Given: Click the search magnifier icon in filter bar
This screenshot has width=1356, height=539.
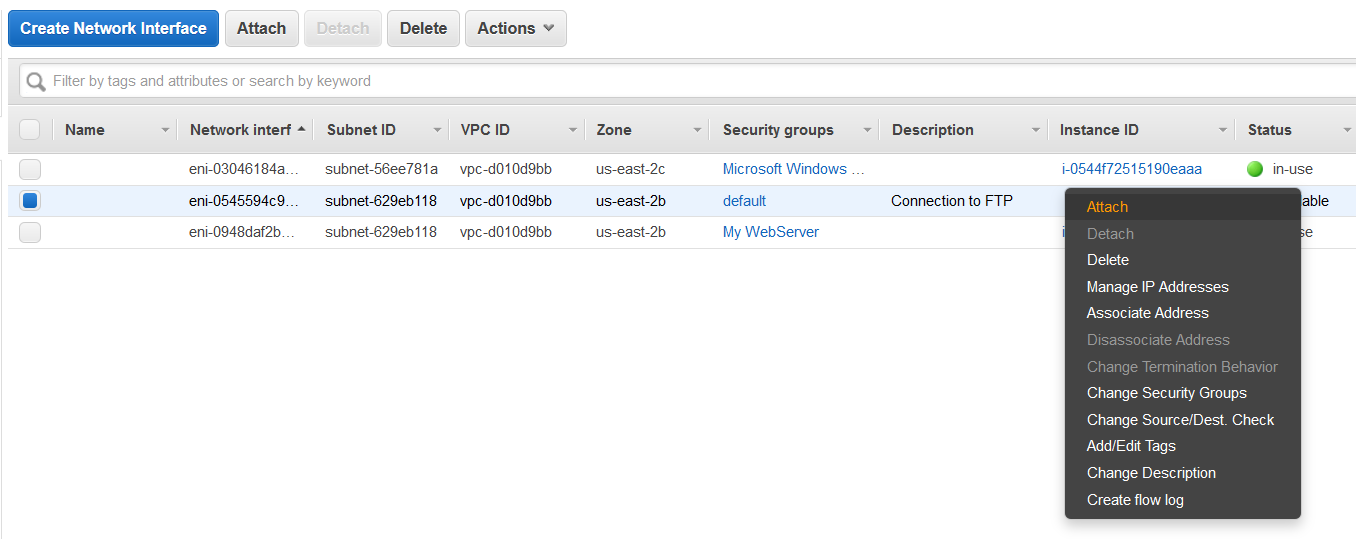Looking at the screenshot, I should pos(36,81).
